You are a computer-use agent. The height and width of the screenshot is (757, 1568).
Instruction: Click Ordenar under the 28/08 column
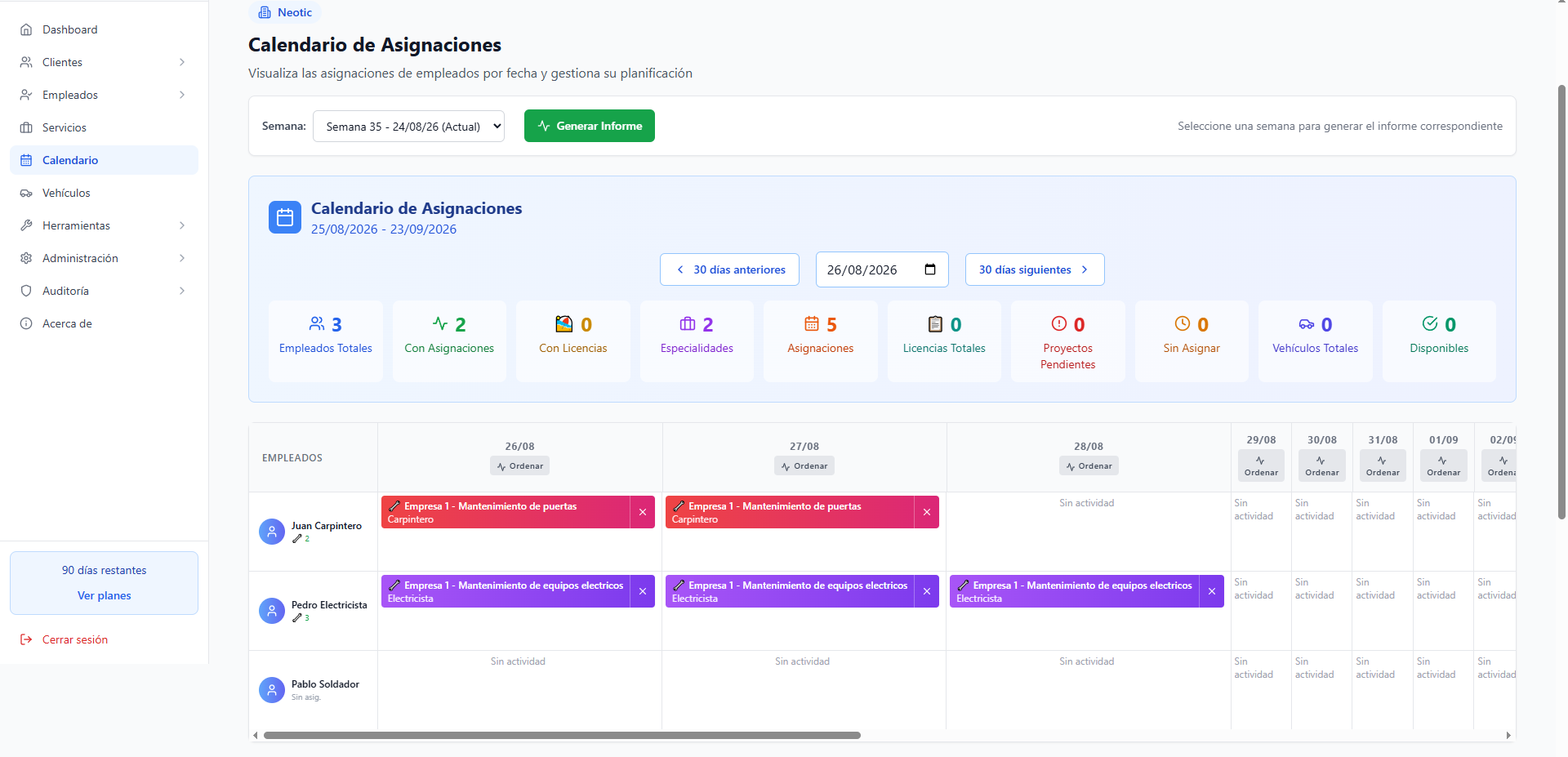coord(1089,465)
